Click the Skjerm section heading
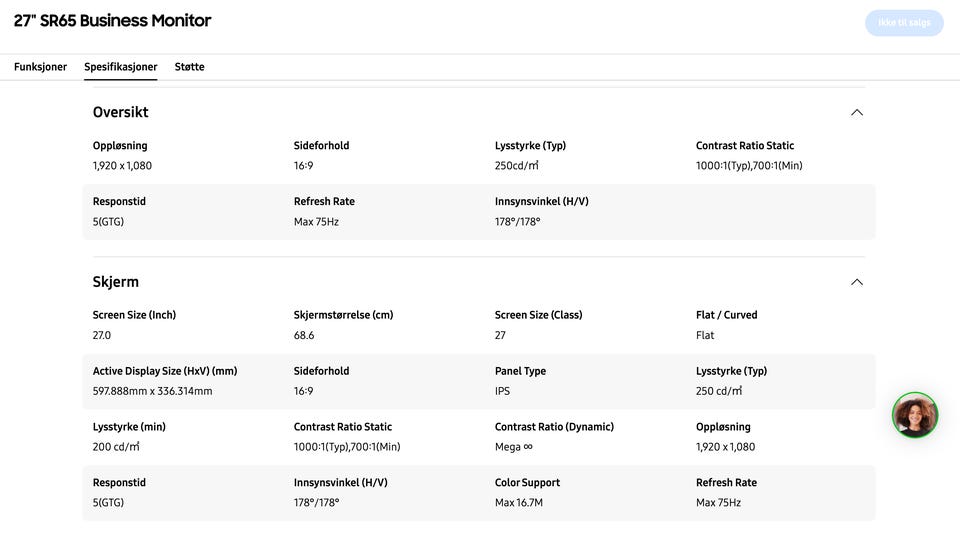 coord(115,282)
